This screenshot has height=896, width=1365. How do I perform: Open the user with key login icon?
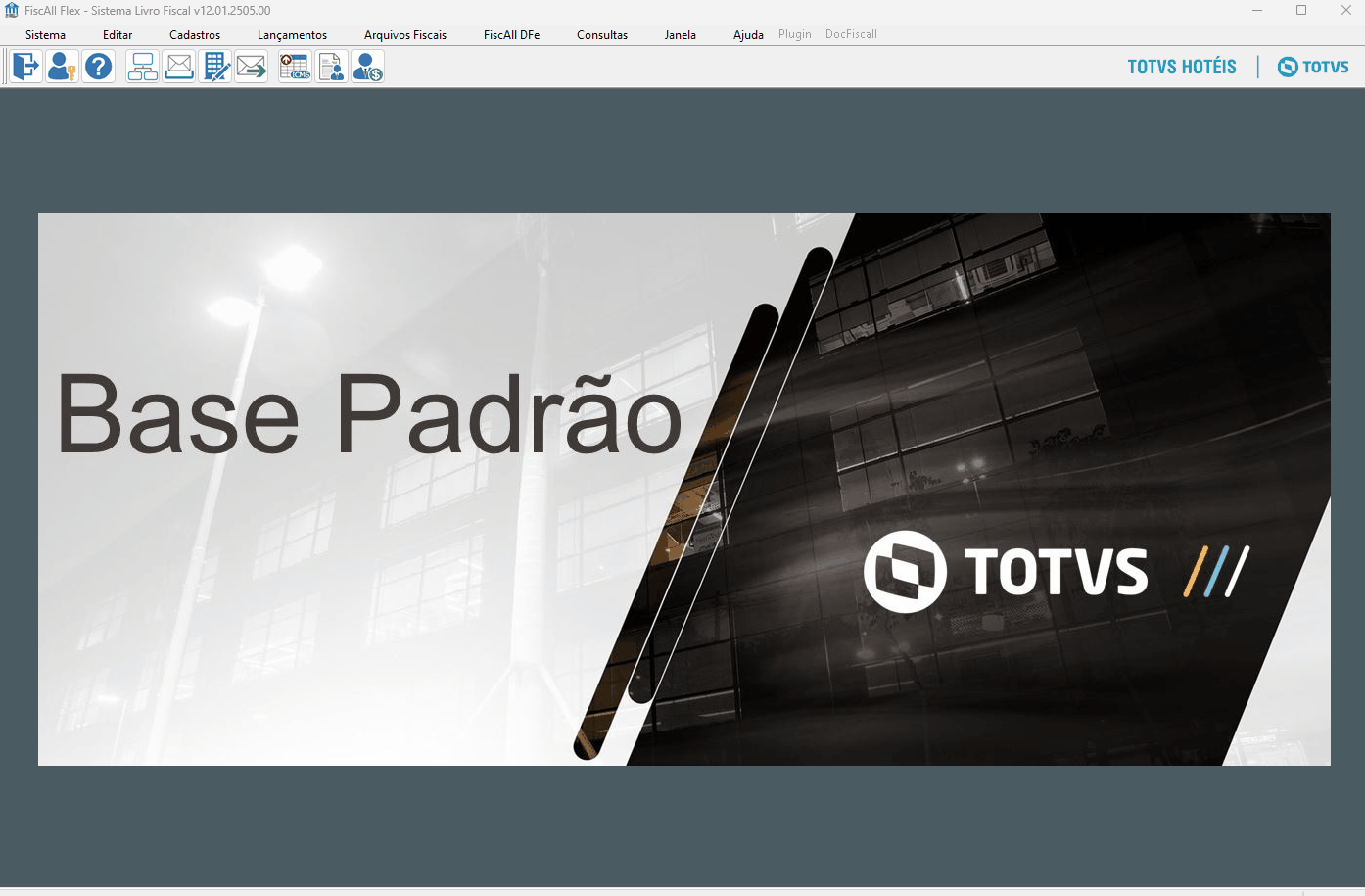click(x=62, y=67)
